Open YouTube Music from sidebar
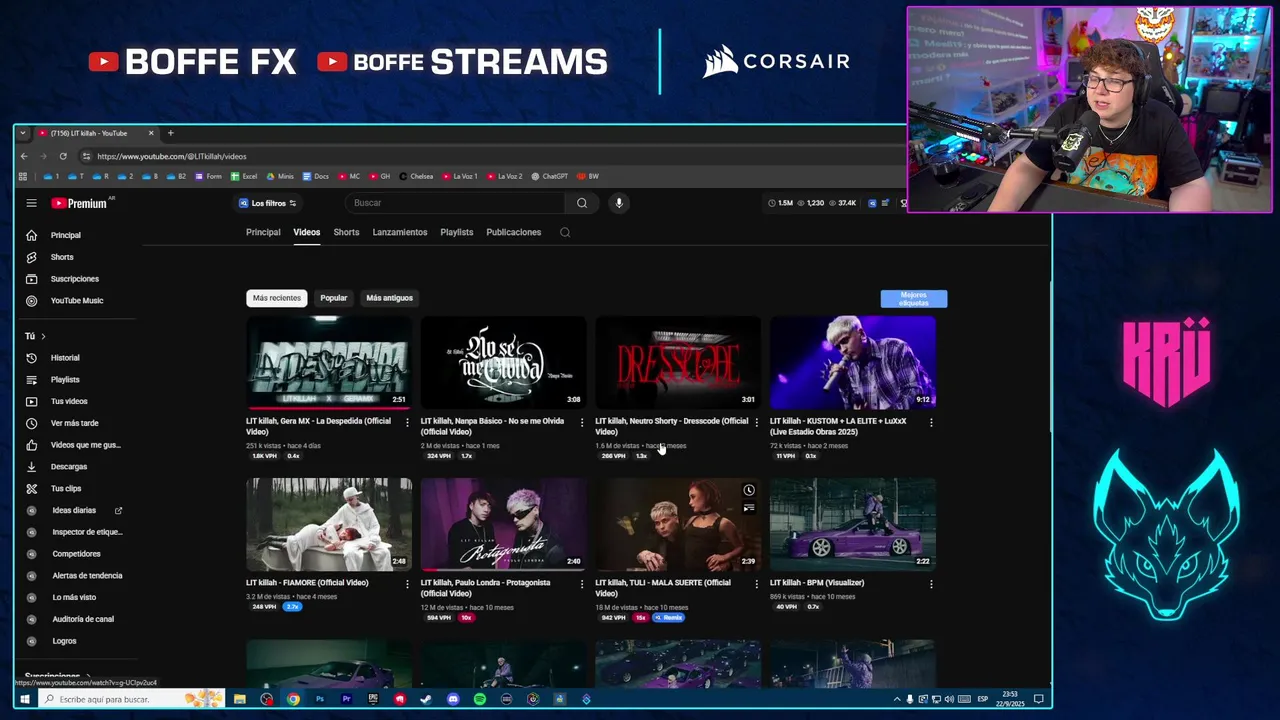This screenshot has width=1280, height=720. point(77,301)
